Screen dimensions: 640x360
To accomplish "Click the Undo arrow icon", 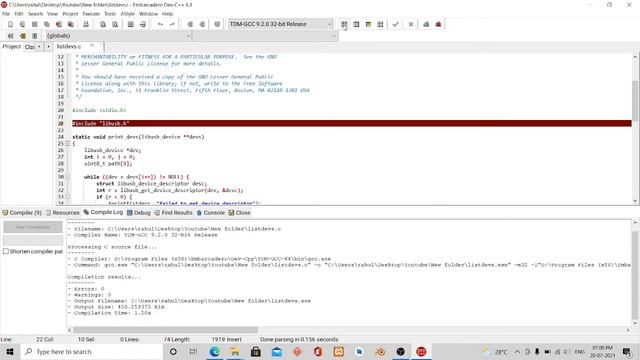I will [x=160, y=24].
